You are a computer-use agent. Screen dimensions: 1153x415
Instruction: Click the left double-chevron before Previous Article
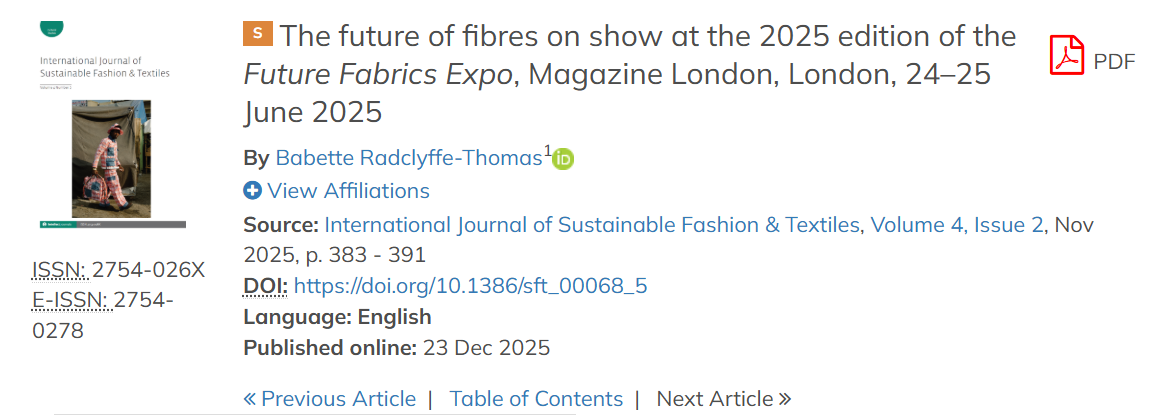(x=250, y=399)
